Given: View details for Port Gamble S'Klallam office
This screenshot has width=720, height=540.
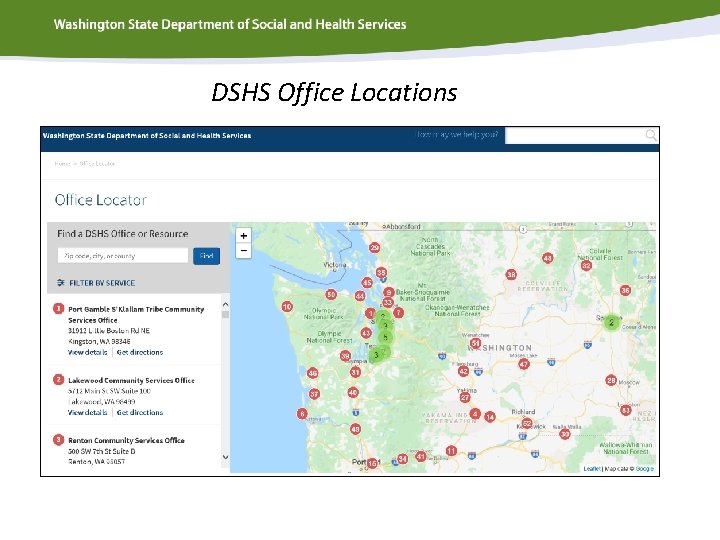Looking at the screenshot, I should click(x=87, y=352).
